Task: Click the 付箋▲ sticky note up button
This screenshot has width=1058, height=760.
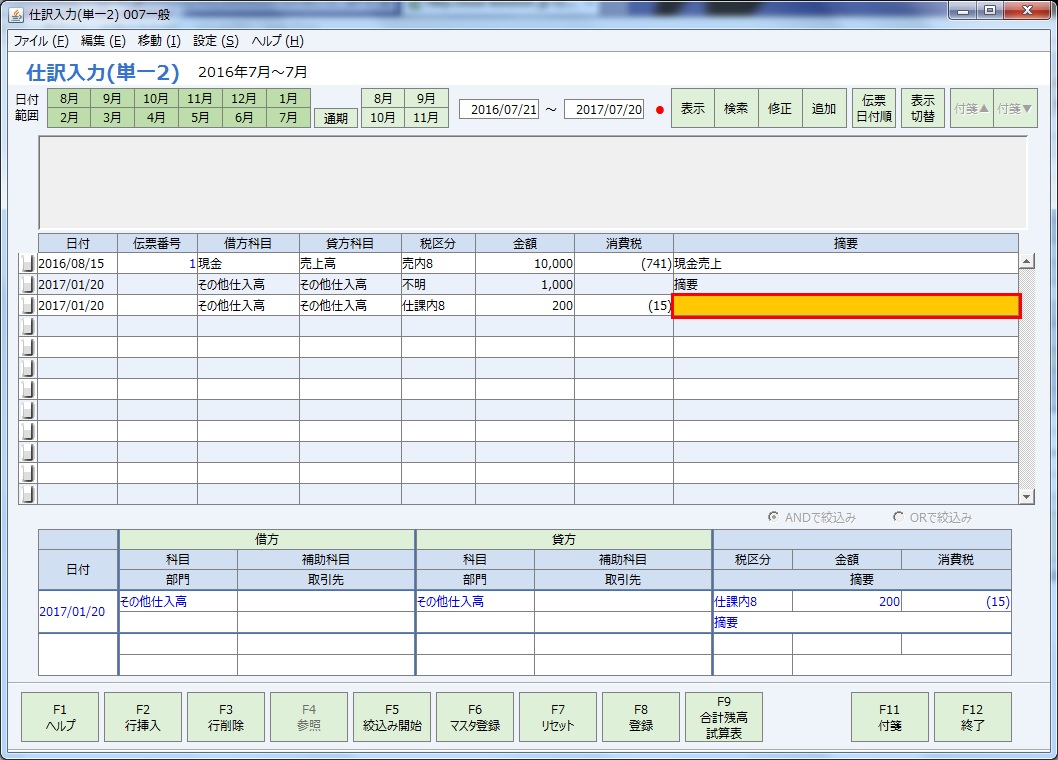Action: pos(972,107)
